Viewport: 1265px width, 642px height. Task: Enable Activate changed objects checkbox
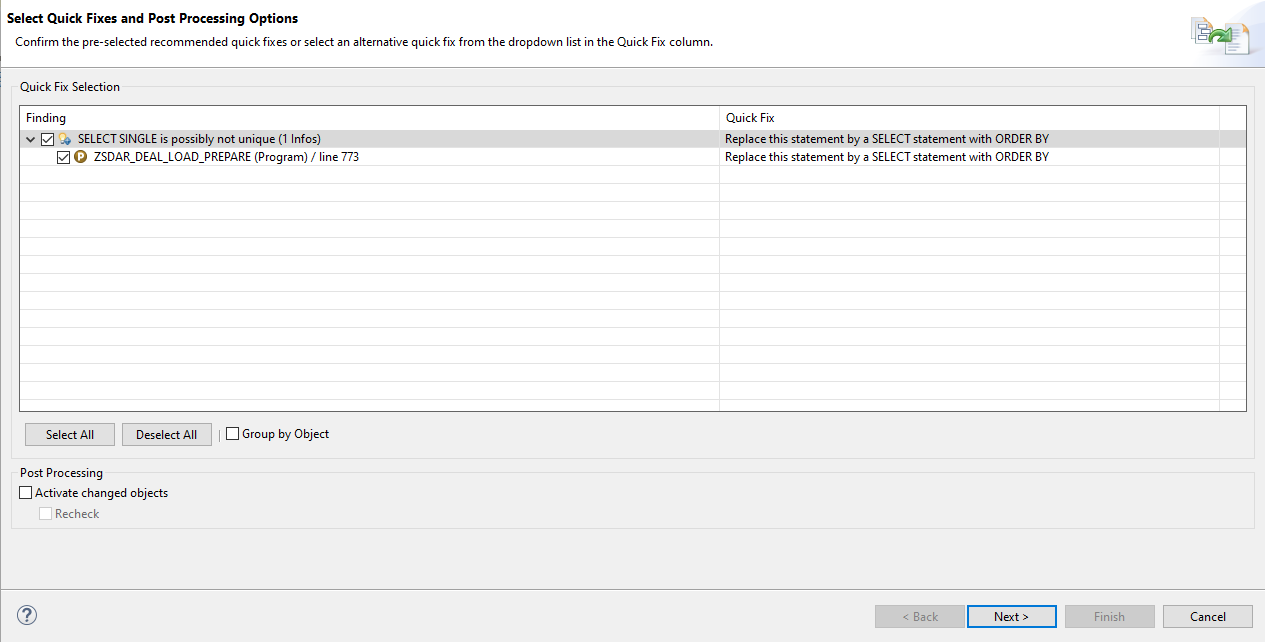click(x=26, y=493)
